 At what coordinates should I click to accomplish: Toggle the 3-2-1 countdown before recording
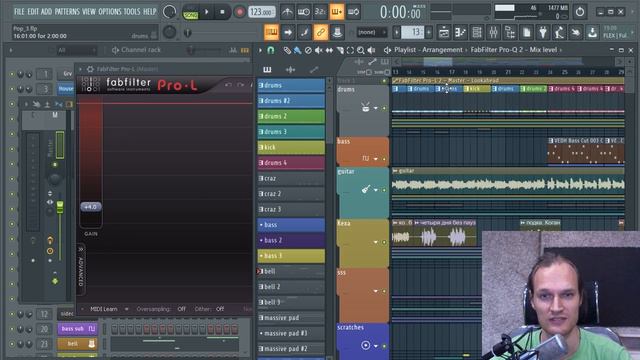point(320,12)
